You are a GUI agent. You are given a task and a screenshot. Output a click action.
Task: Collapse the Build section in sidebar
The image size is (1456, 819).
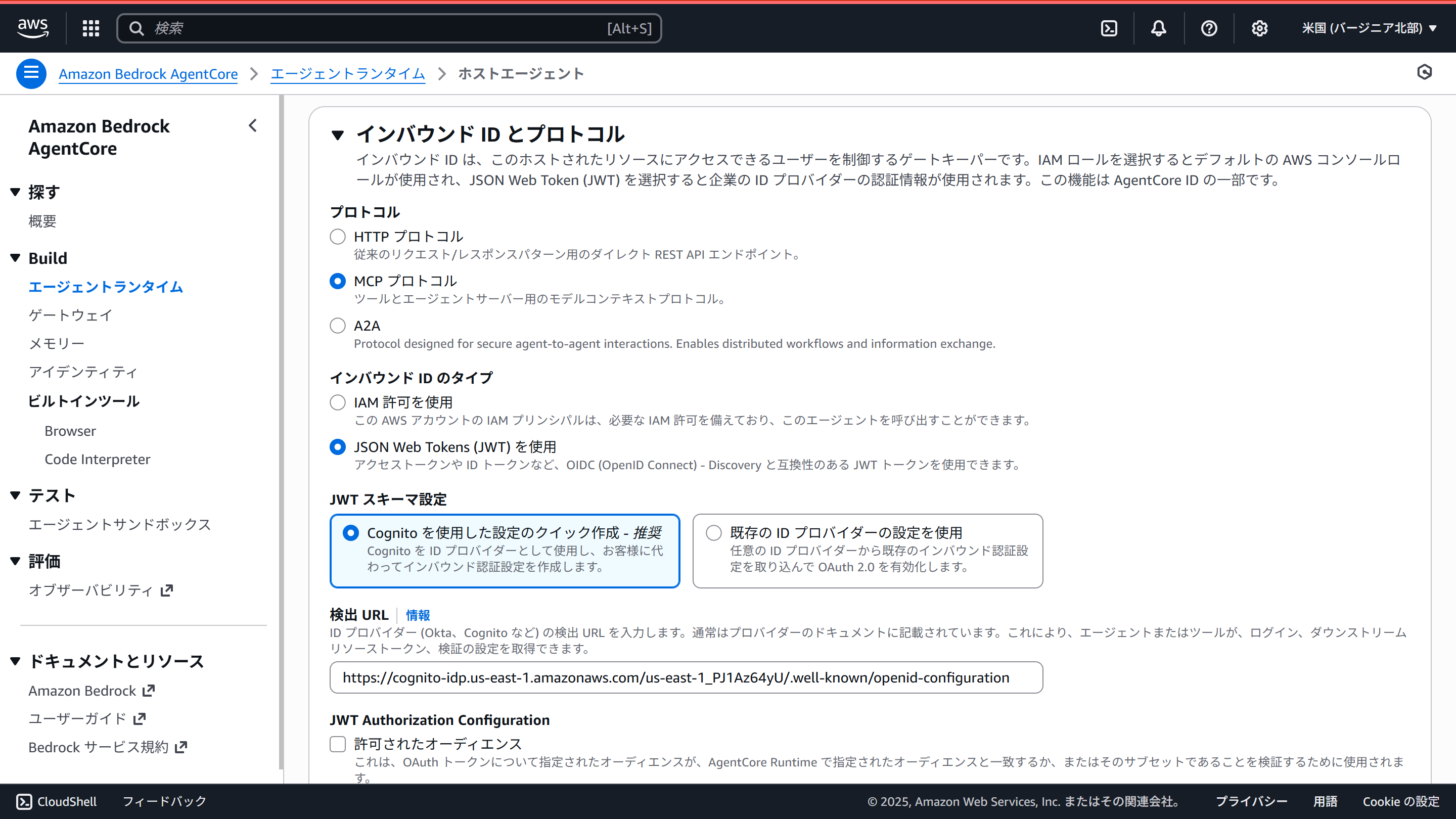14,258
